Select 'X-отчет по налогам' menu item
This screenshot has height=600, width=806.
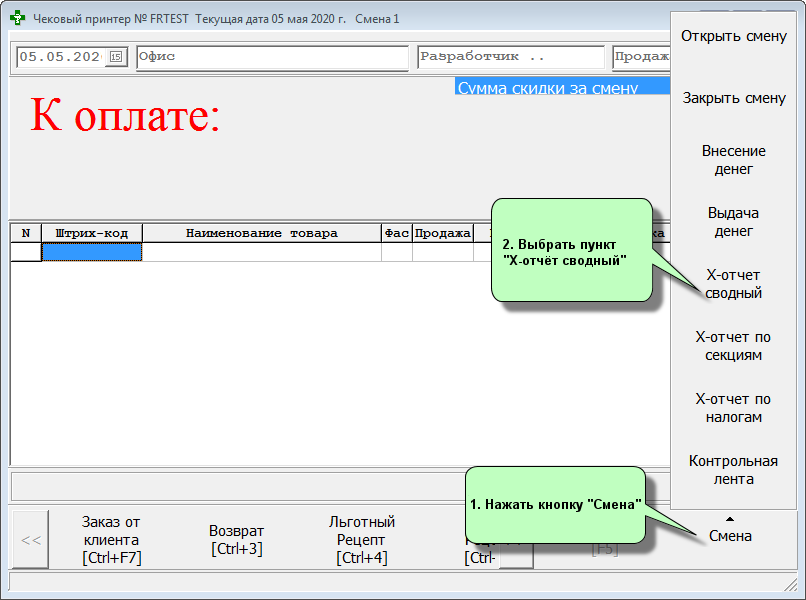[x=734, y=408]
